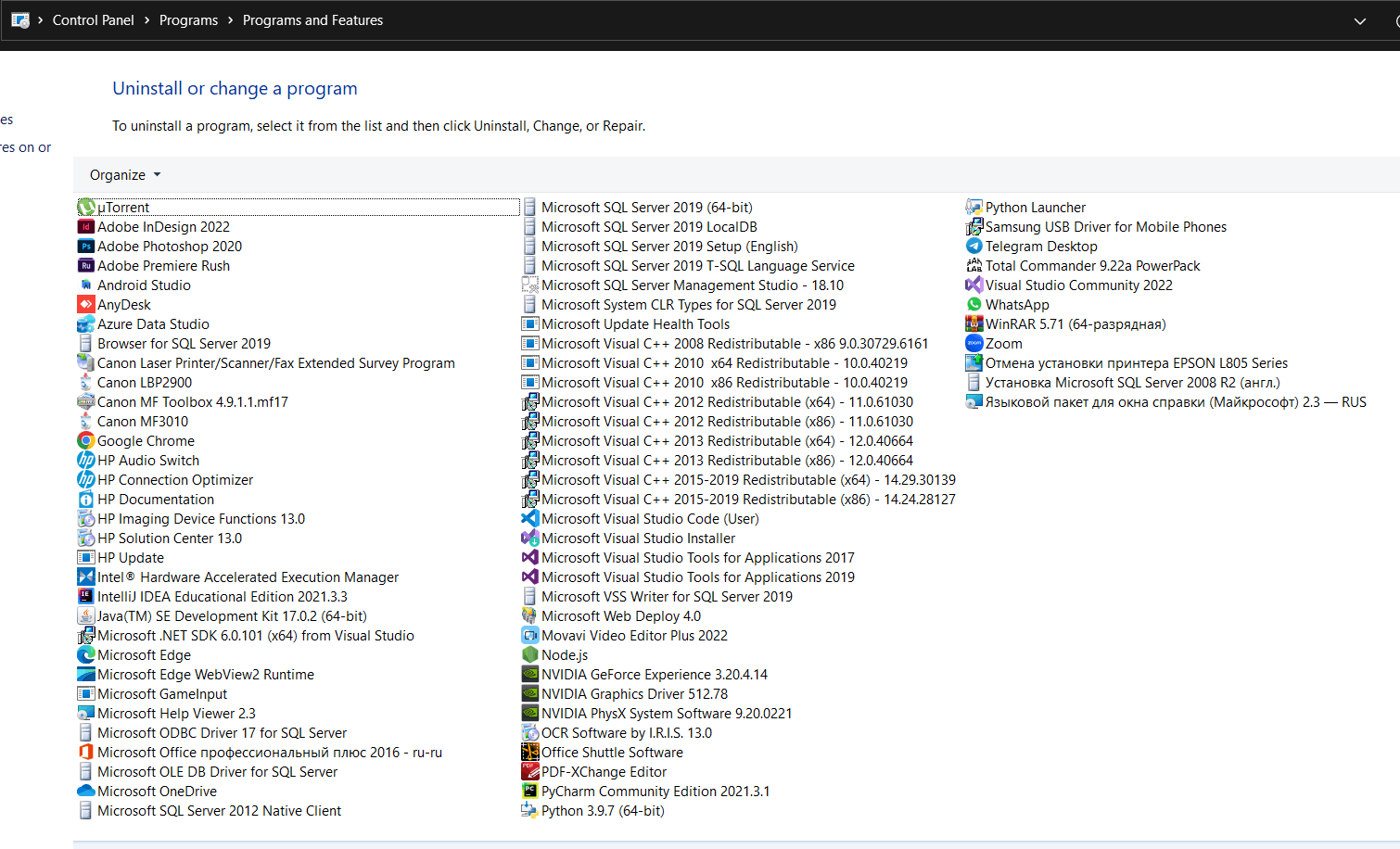Click the Microsoft OneDrive cloud icon
Screen dimensions: 1400x849
[86, 792]
